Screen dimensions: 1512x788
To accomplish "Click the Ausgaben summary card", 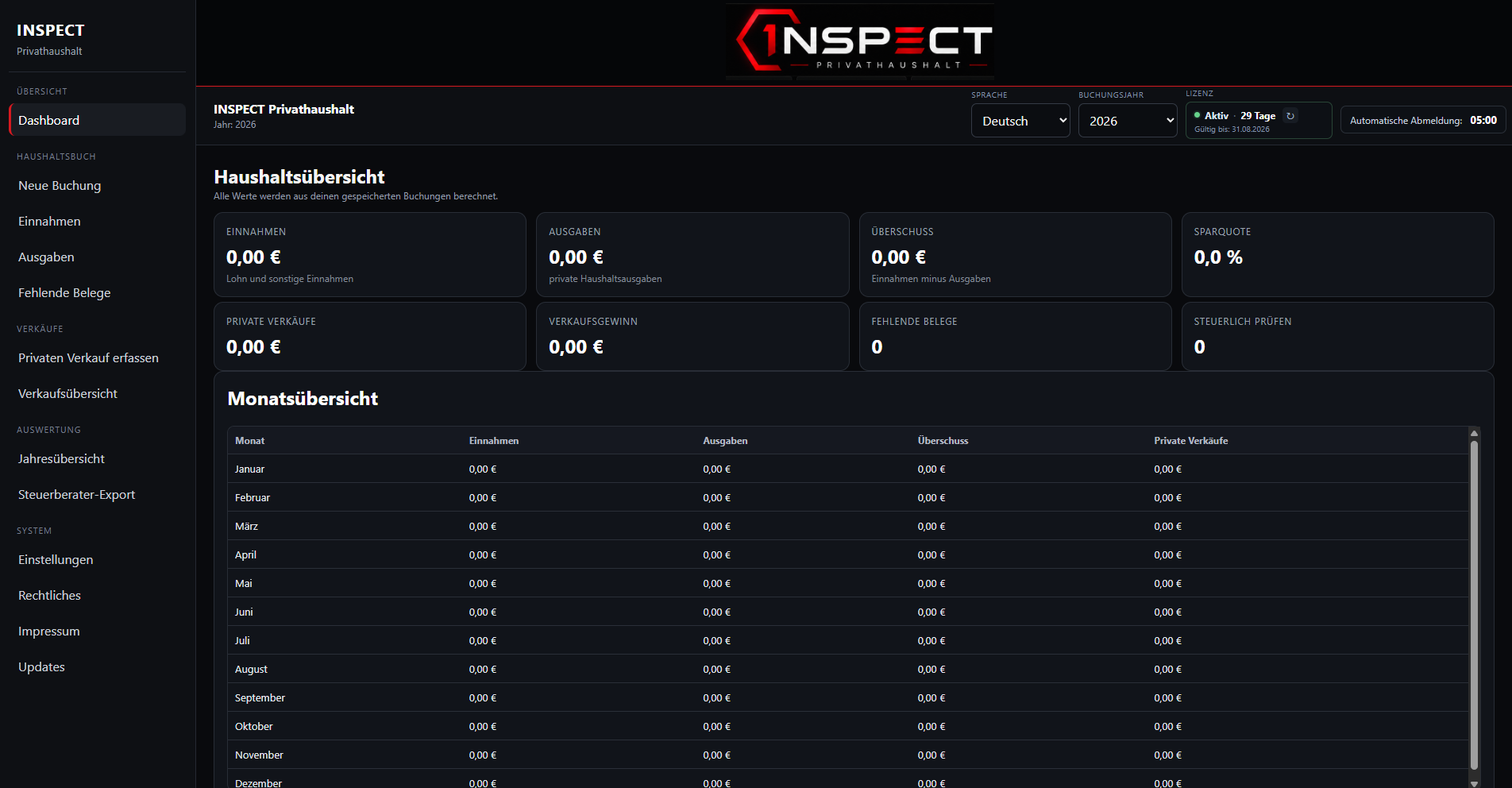I will [692, 254].
